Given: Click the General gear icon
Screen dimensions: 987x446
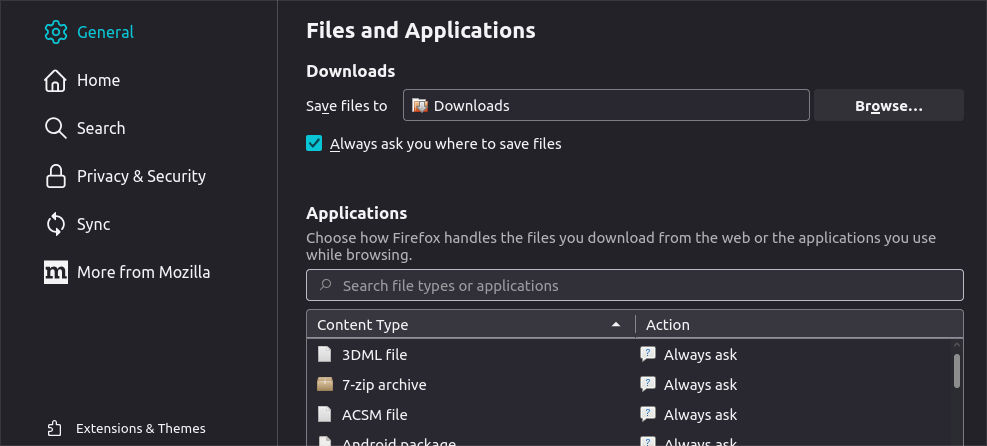Looking at the screenshot, I should click(x=56, y=32).
